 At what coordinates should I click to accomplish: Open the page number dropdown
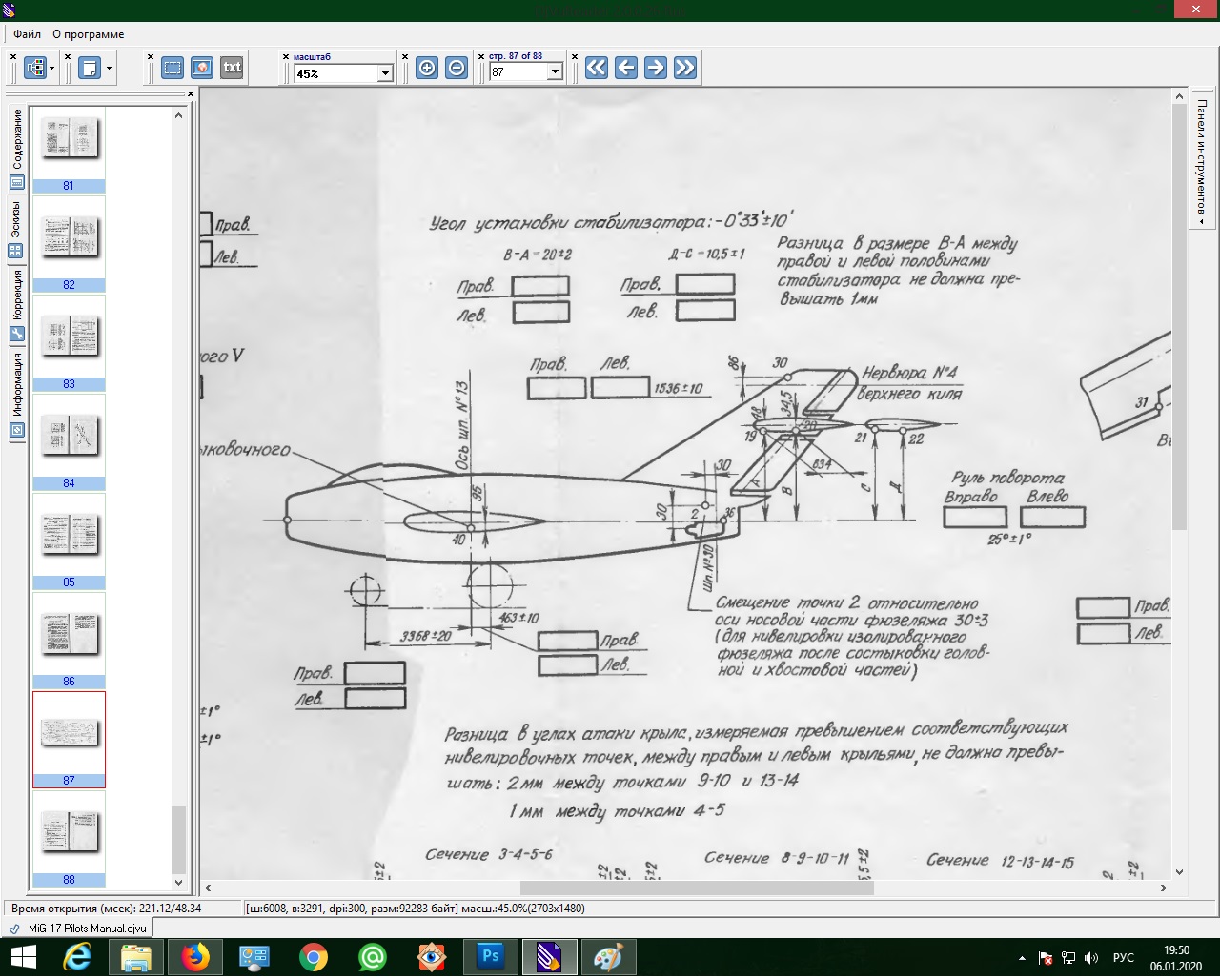click(555, 72)
